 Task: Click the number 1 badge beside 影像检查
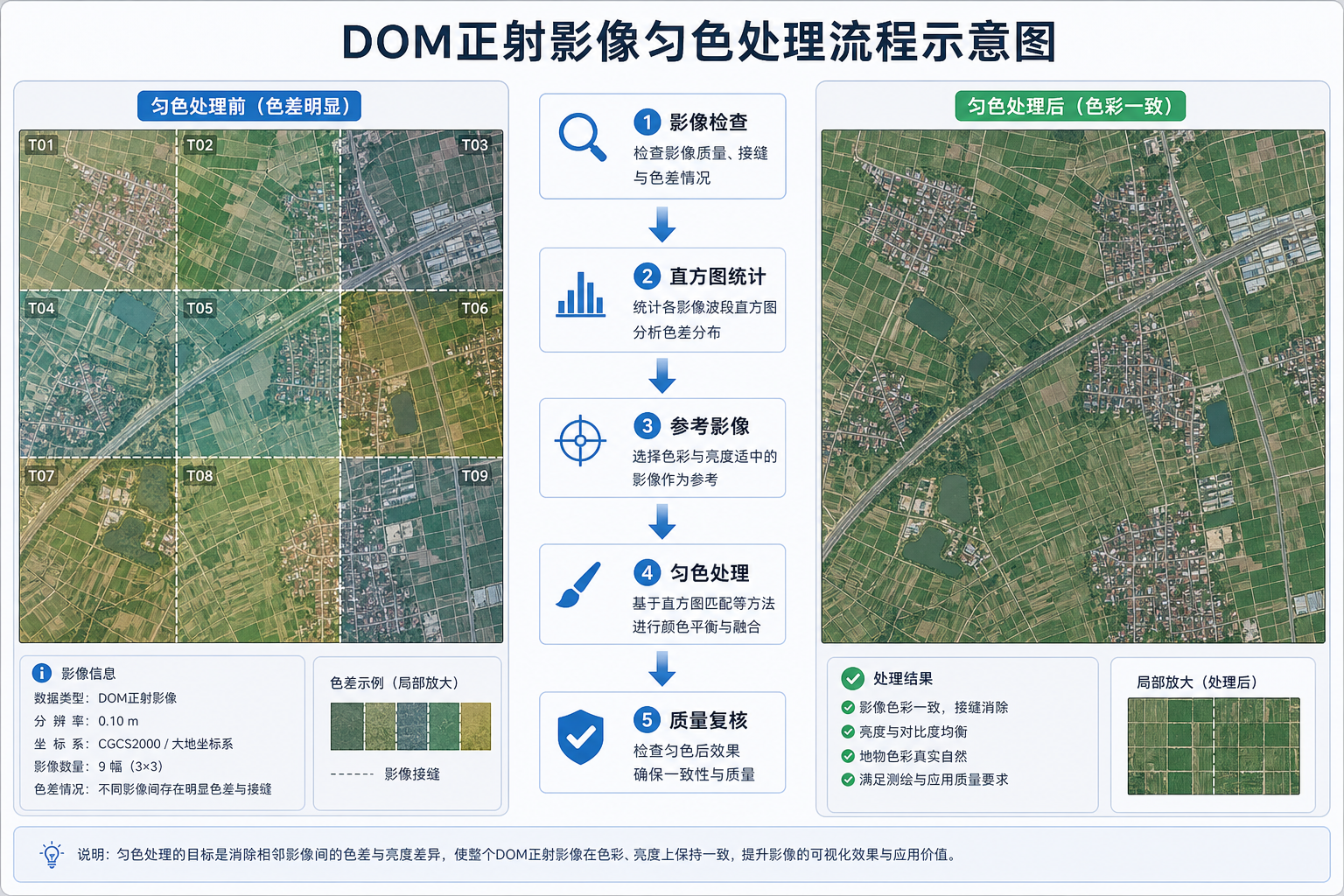point(647,122)
